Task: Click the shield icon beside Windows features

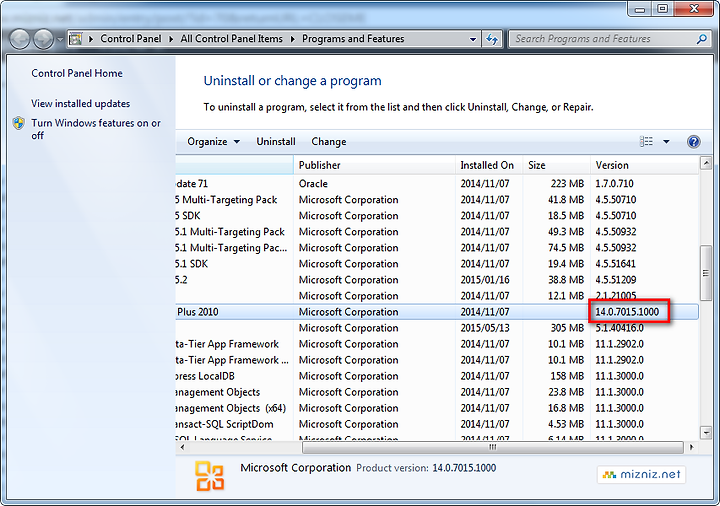Action: (x=19, y=123)
